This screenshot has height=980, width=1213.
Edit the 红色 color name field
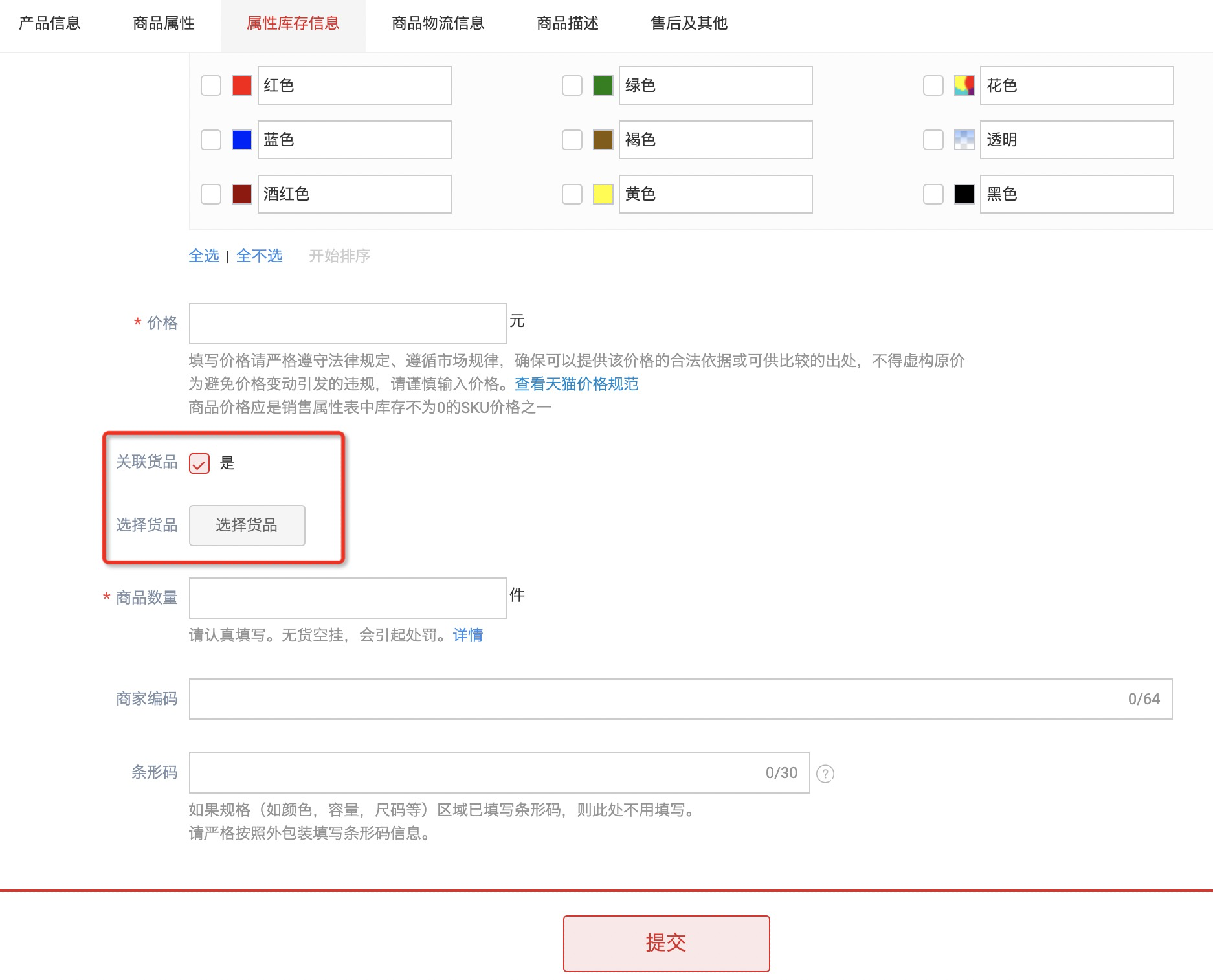click(x=355, y=85)
